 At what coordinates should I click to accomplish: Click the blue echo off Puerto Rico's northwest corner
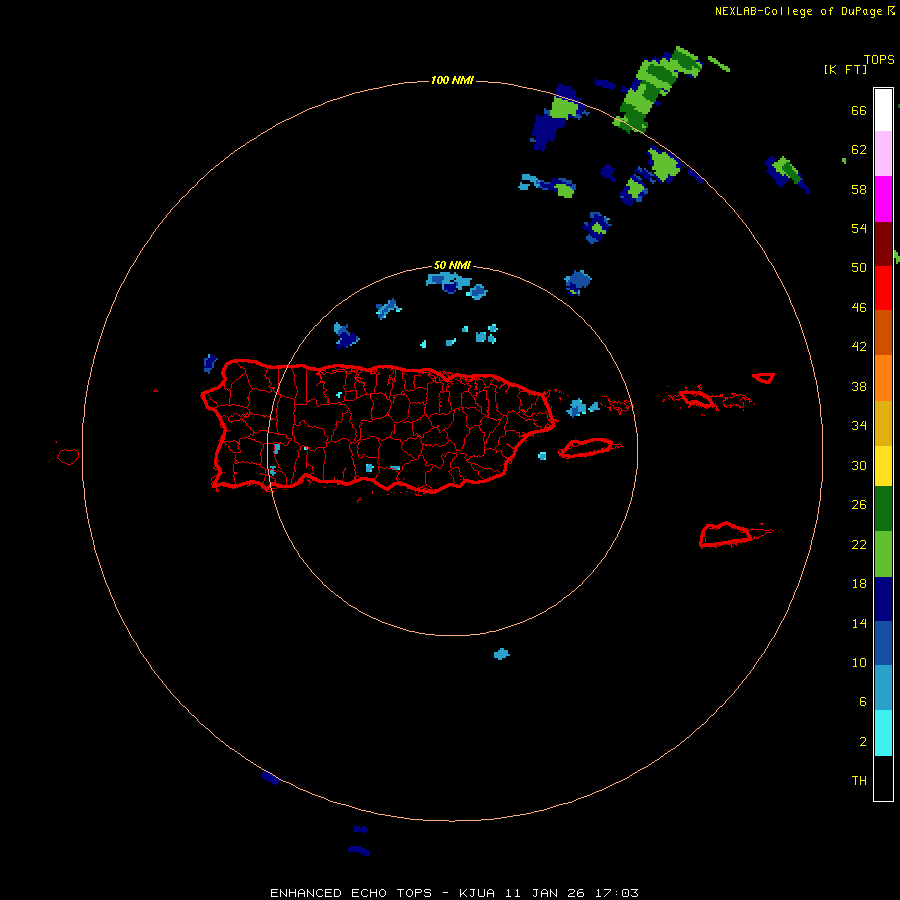pos(210,363)
